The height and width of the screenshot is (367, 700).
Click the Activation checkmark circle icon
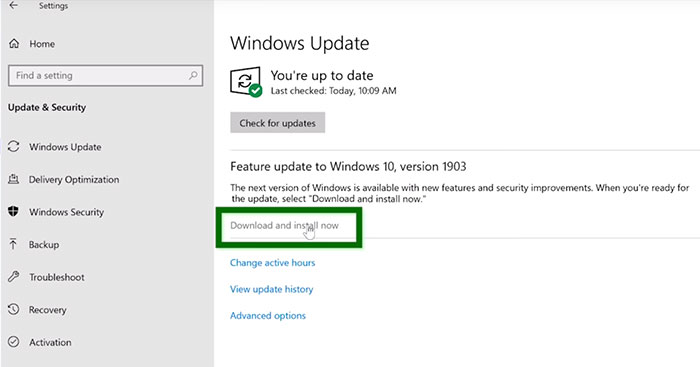(13, 342)
